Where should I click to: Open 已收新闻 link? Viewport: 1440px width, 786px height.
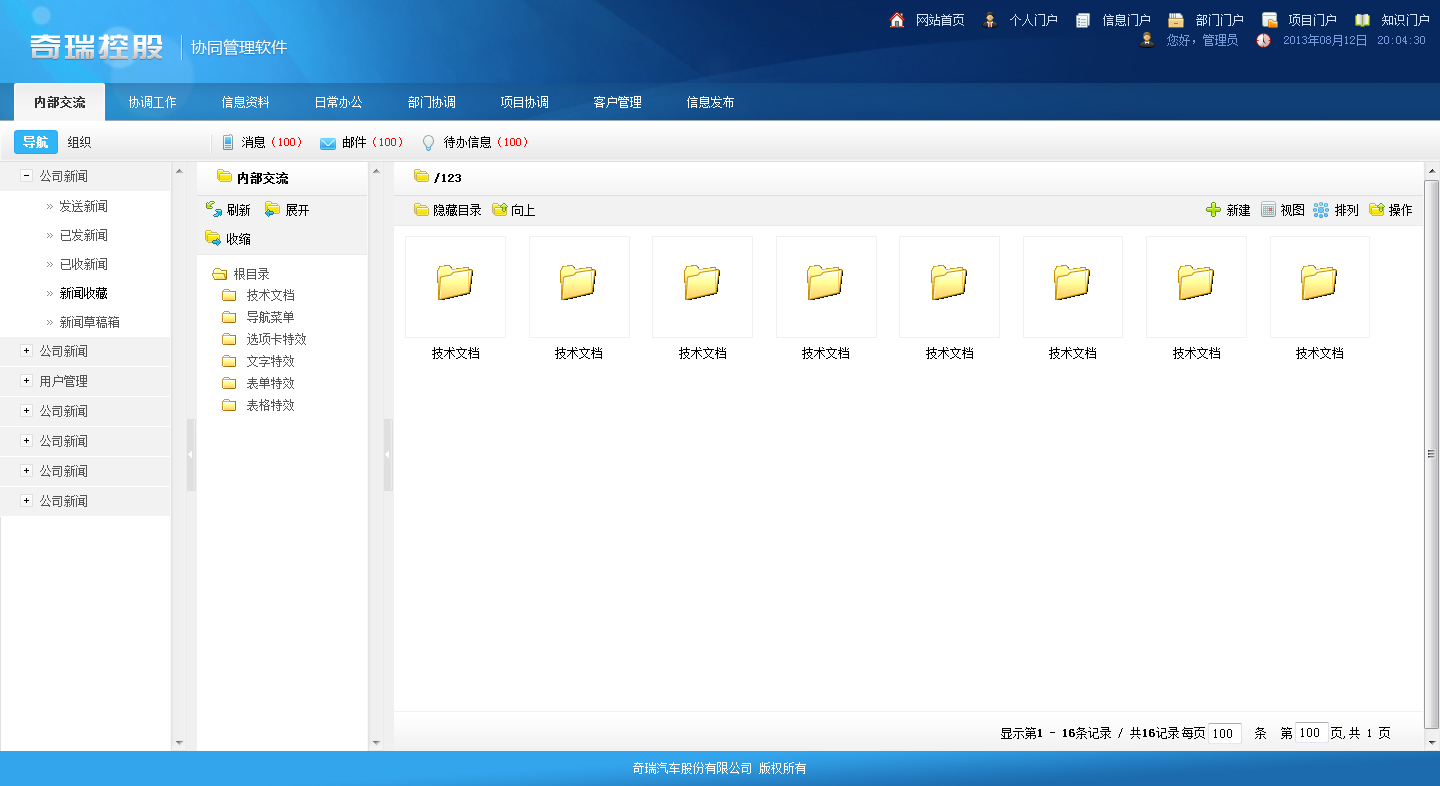point(83,264)
